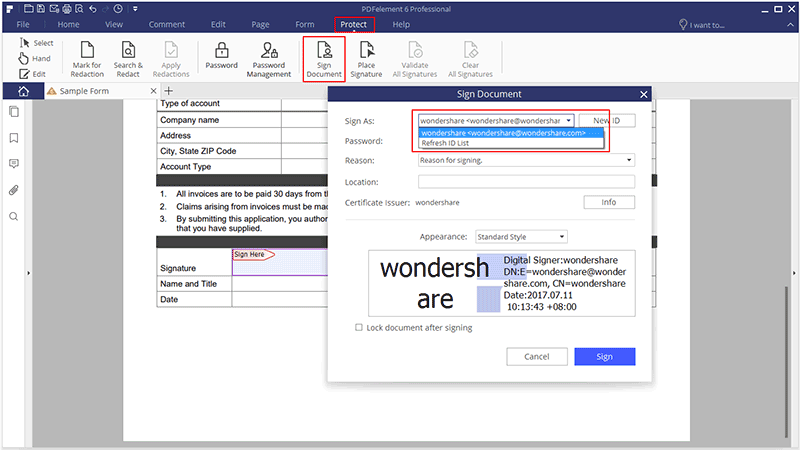Click the Cancel button

click(537, 357)
